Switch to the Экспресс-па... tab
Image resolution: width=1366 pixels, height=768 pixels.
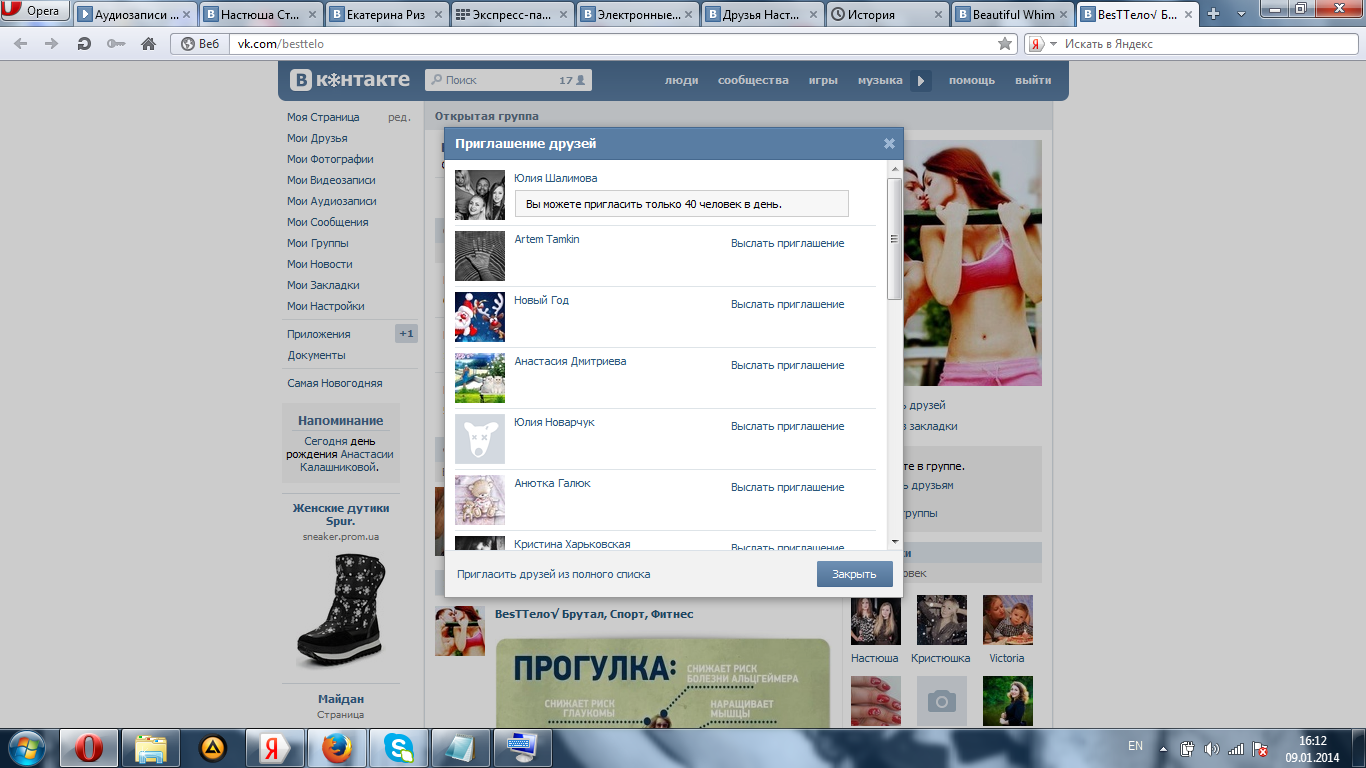tap(513, 14)
